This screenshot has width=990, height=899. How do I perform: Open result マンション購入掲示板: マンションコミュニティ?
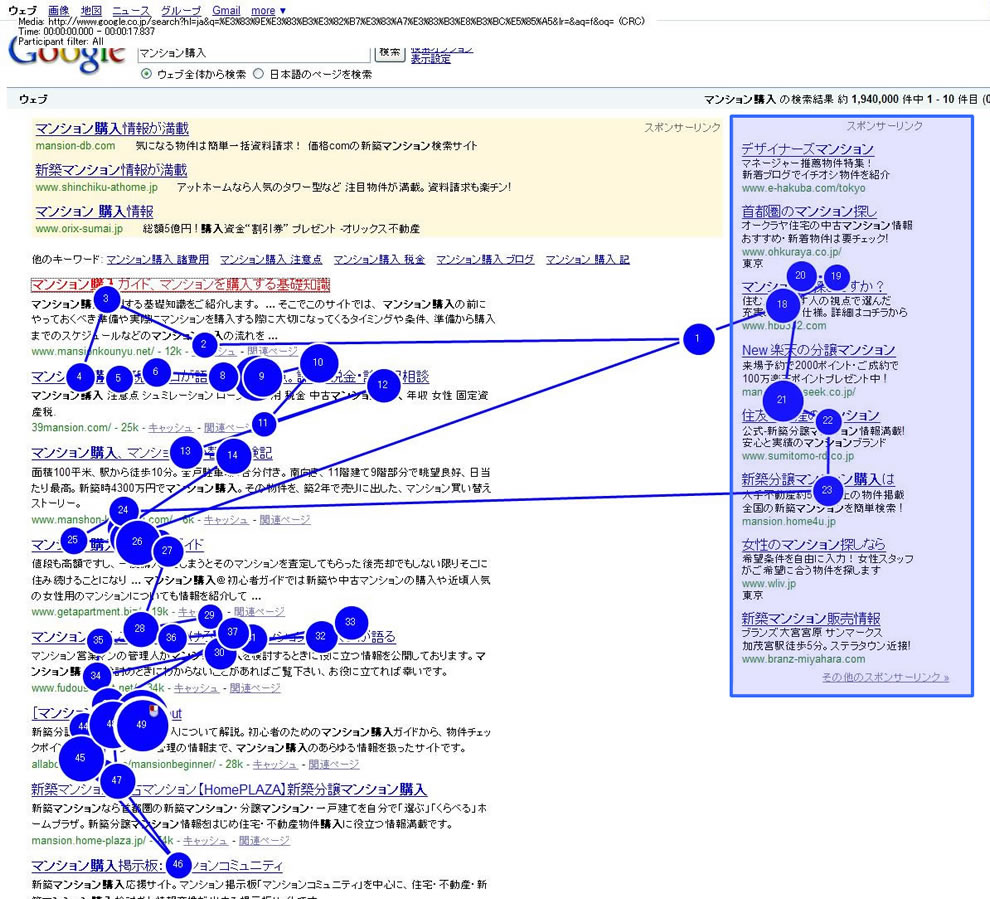click(157, 866)
